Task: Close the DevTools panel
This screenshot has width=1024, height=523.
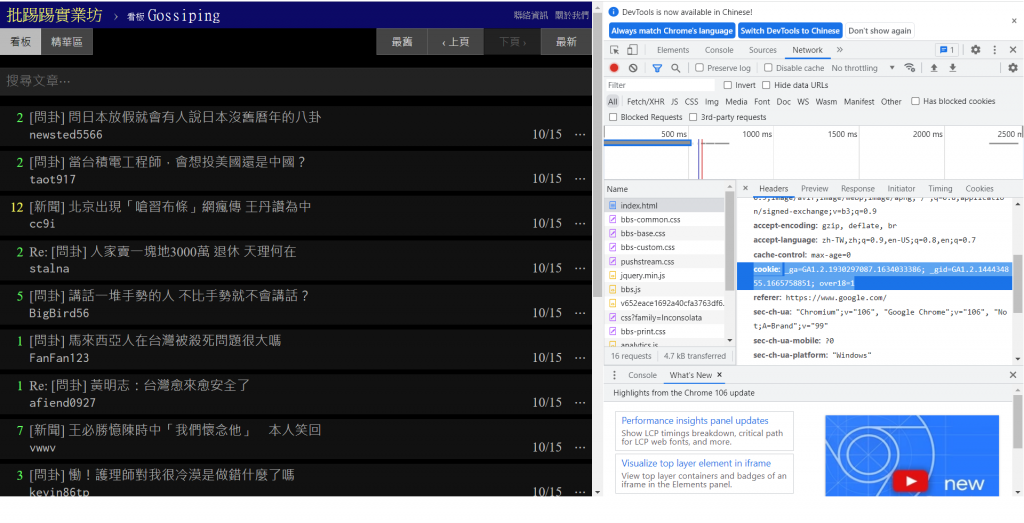Action: pyautogui.click(x=1013, y=50)
